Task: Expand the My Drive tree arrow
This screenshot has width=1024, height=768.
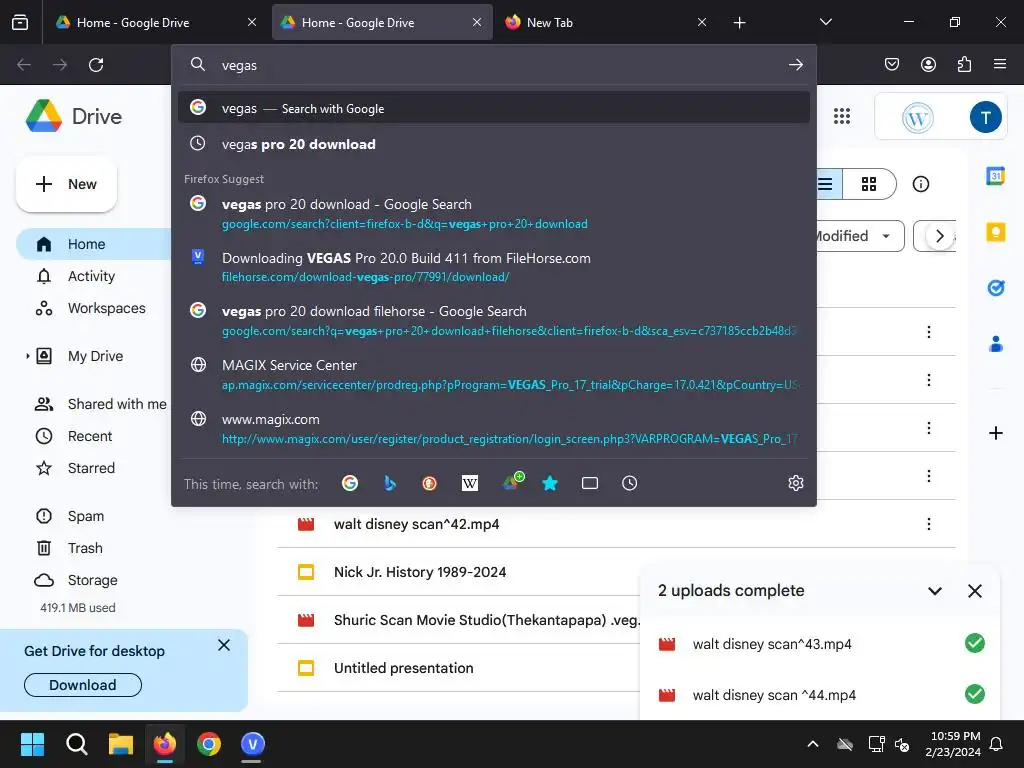Action: click(27, 356)
